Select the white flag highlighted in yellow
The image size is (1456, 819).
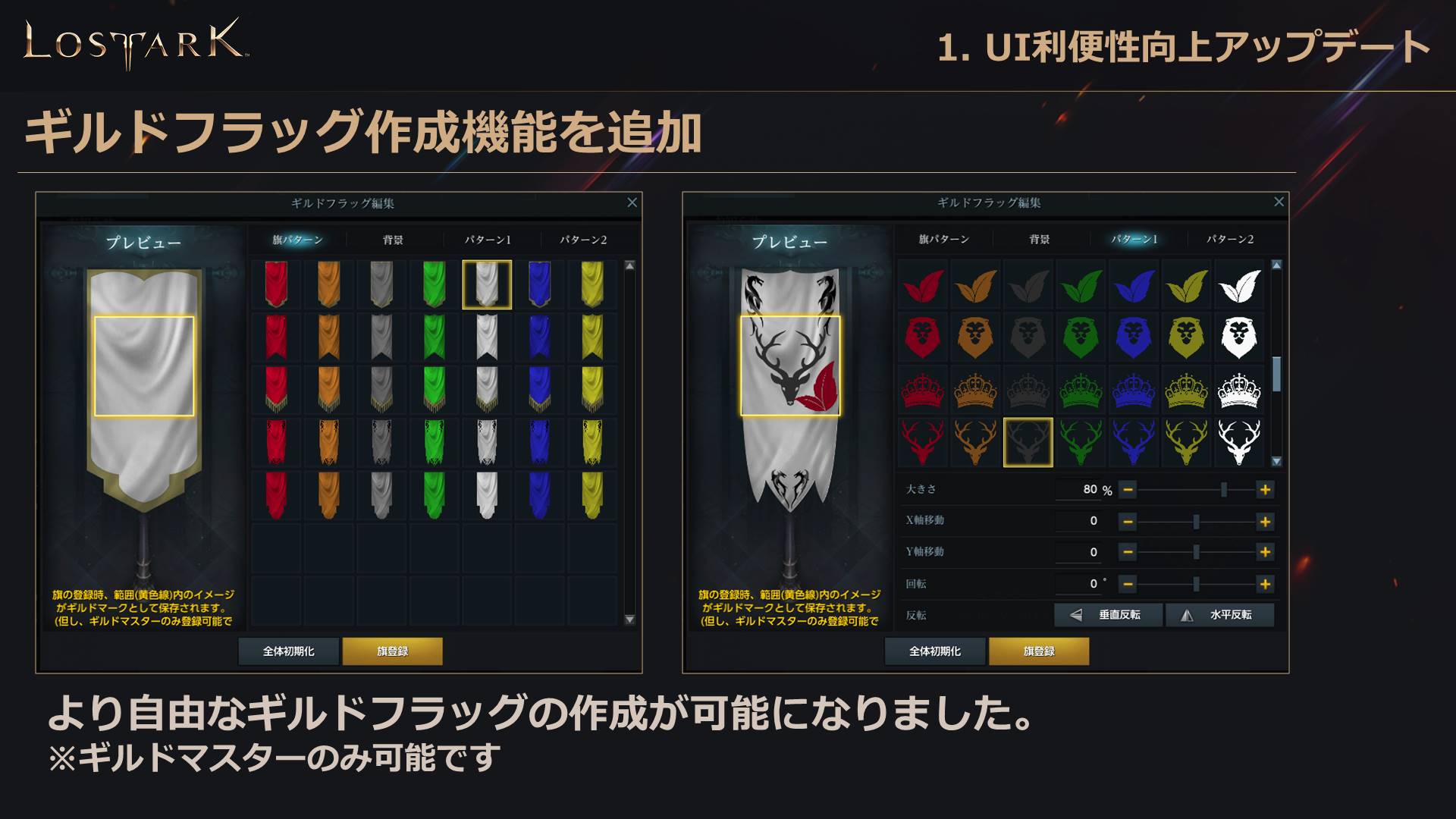487,284
